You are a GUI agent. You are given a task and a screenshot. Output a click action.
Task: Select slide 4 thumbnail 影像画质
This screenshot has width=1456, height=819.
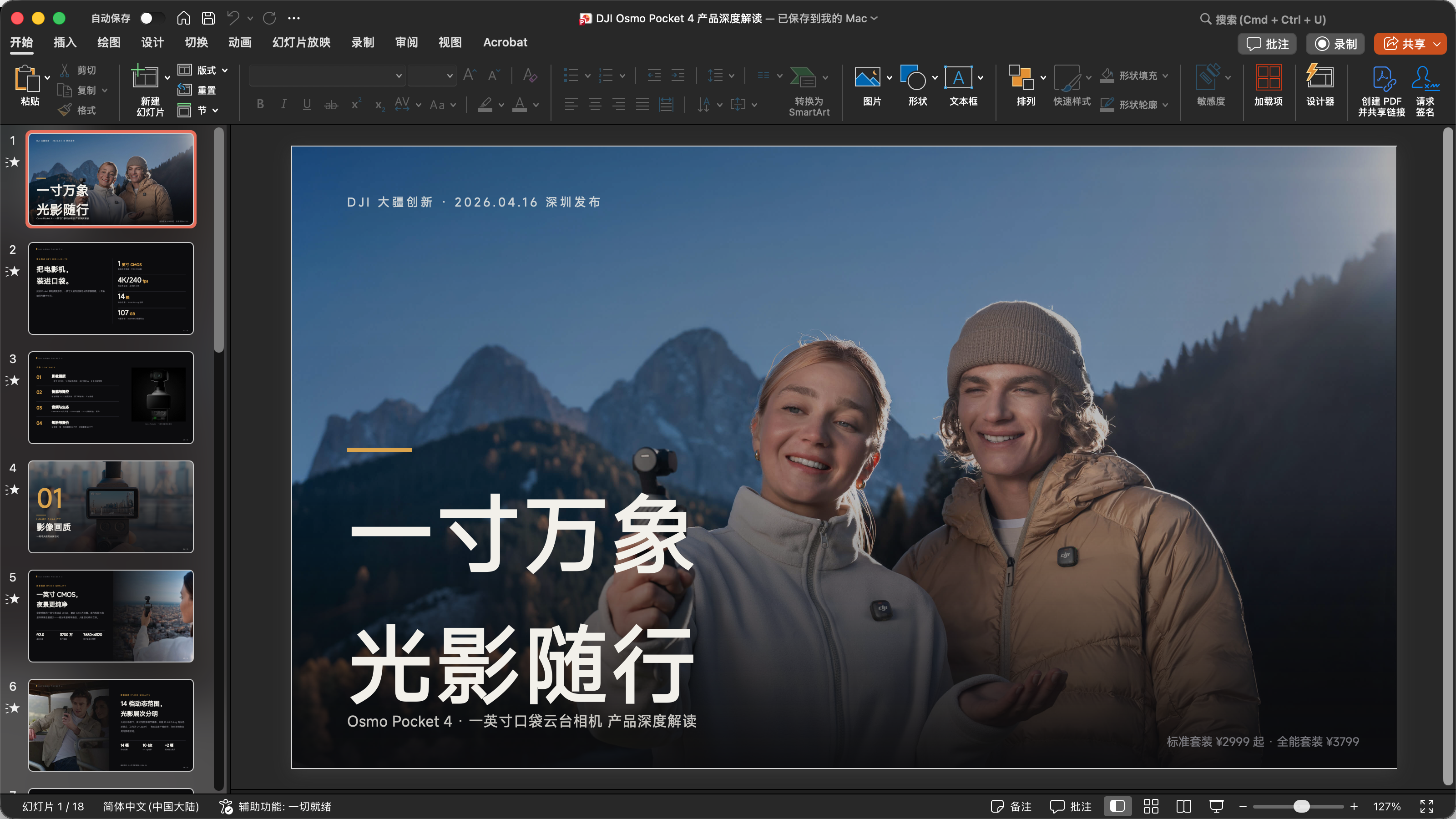111,506
